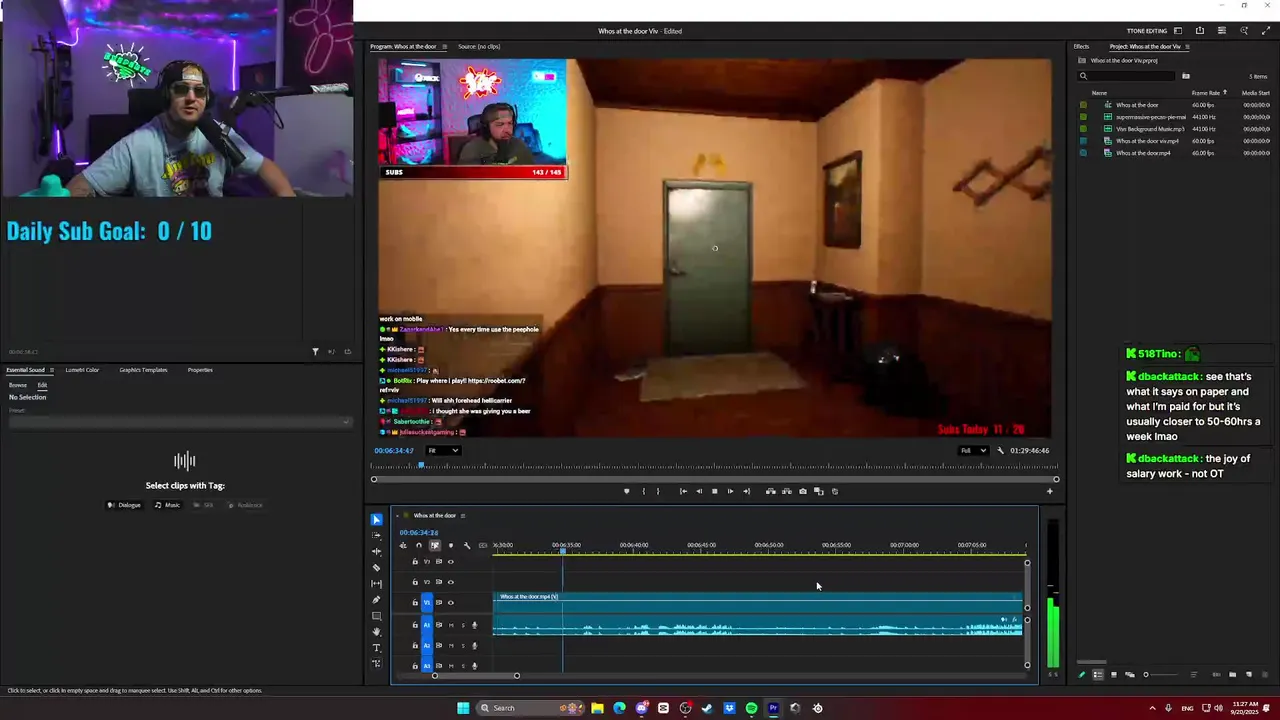Open the Program panel menu icon
This screenshot has width=1280, height=720.
click(x=445, y=47)
